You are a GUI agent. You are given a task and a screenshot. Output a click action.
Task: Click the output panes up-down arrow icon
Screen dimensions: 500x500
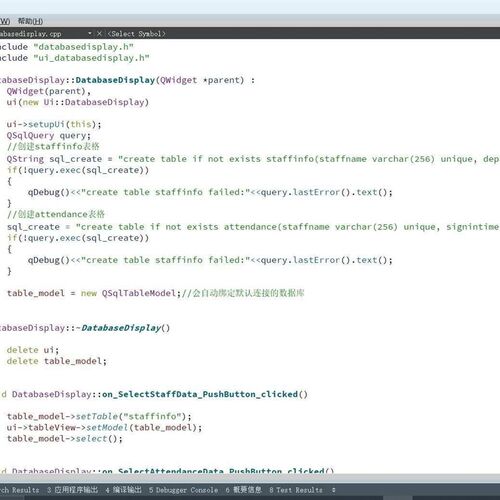click(x=333, y=490)
